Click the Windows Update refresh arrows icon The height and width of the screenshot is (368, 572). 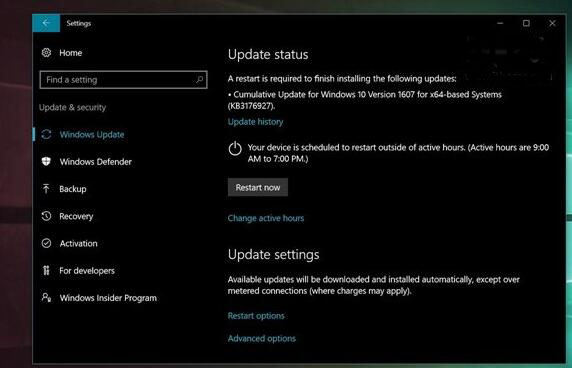pos(46,134)
